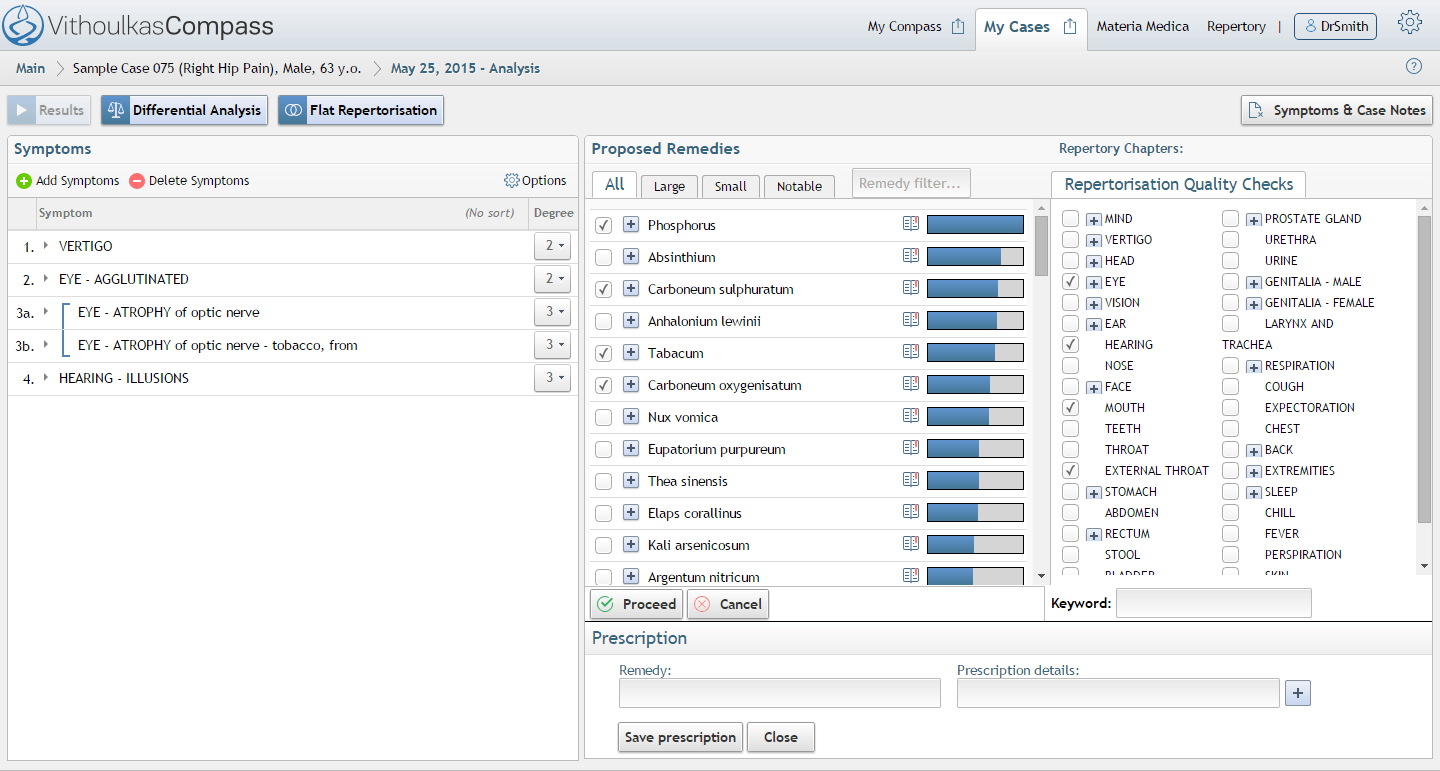This screenshot has width=1440, height=771.
Task: Check the PROSTATE GLAND chapter checkbox
Action: click(x=1230, y=218)
